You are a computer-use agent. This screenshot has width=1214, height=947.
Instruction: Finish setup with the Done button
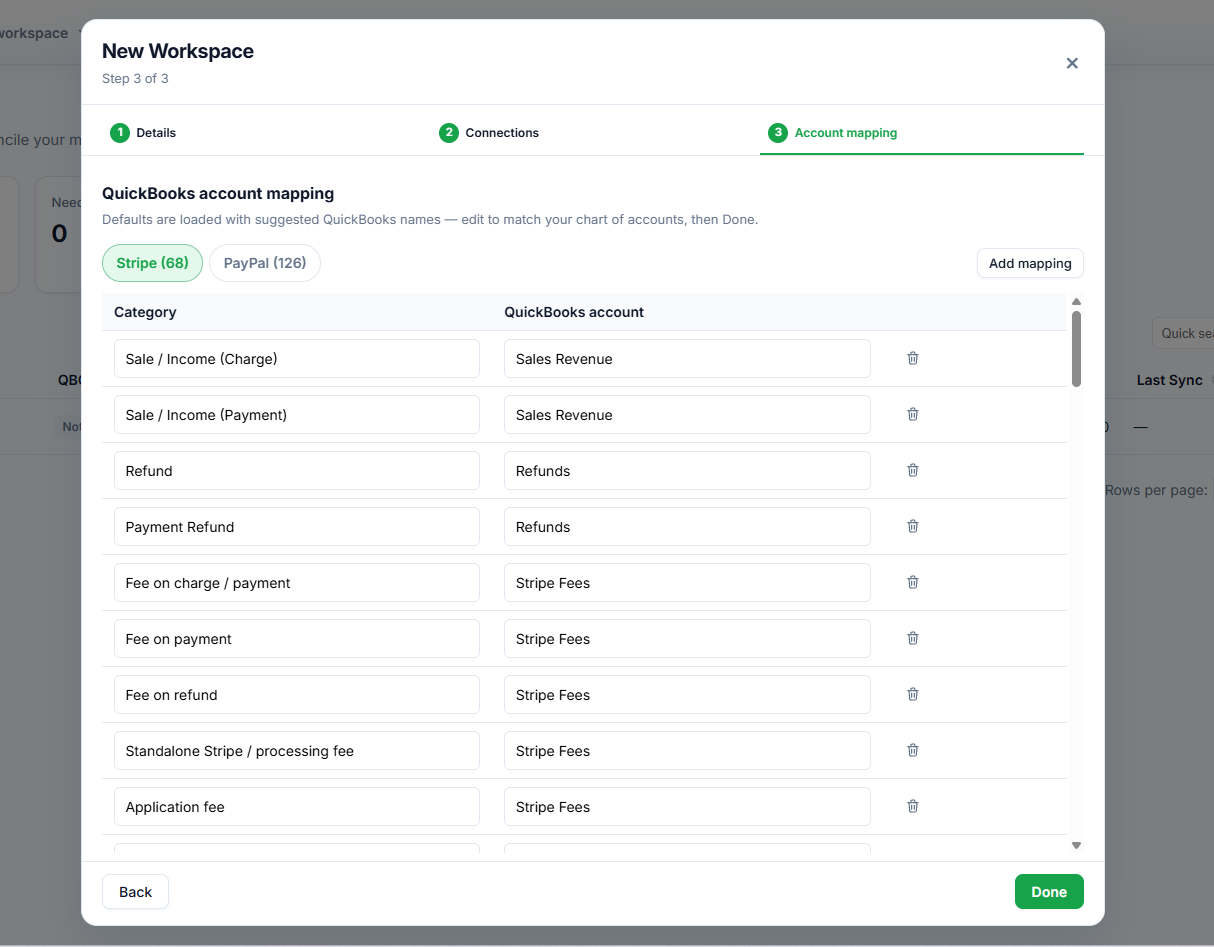coord(1049,892)
